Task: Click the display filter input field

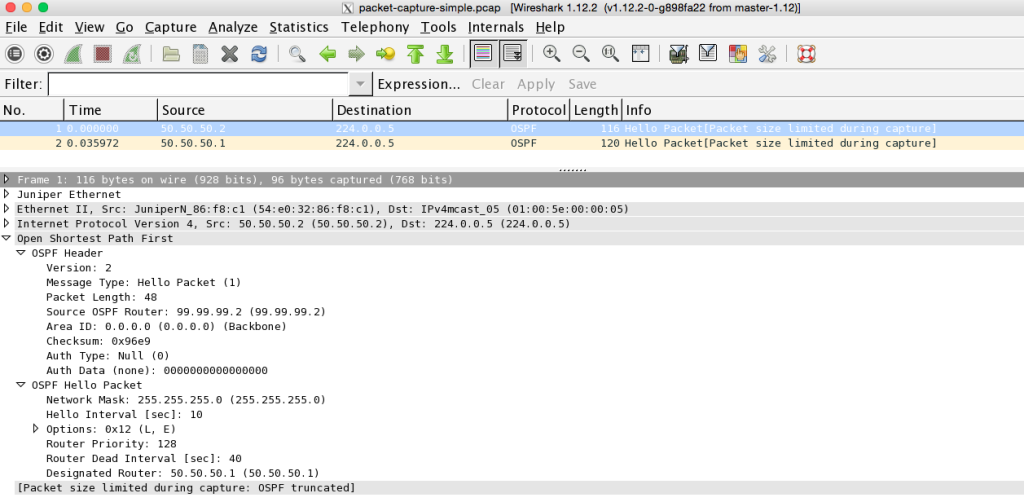Action: tap(199, 84)
